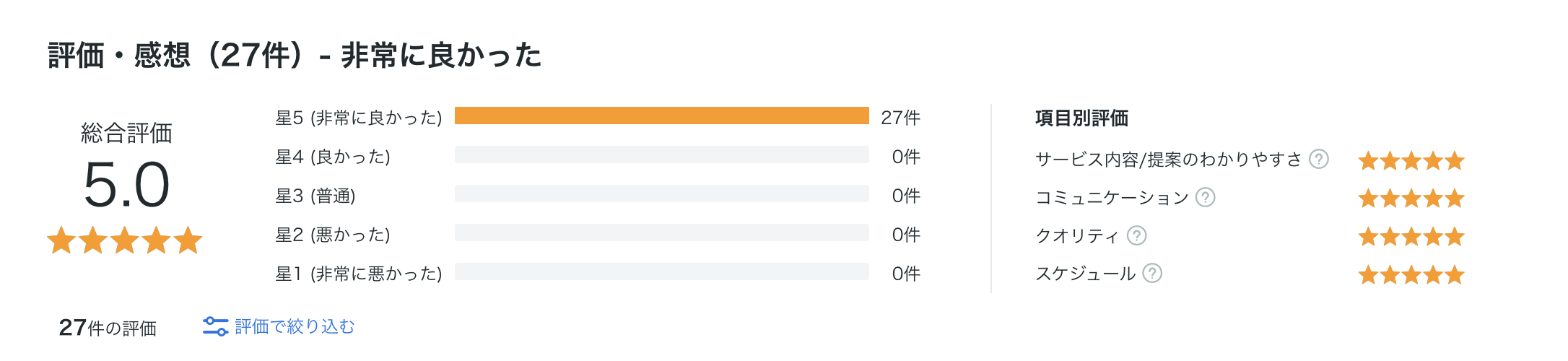Click the orange 5-star rating bar

click(662, 116)
